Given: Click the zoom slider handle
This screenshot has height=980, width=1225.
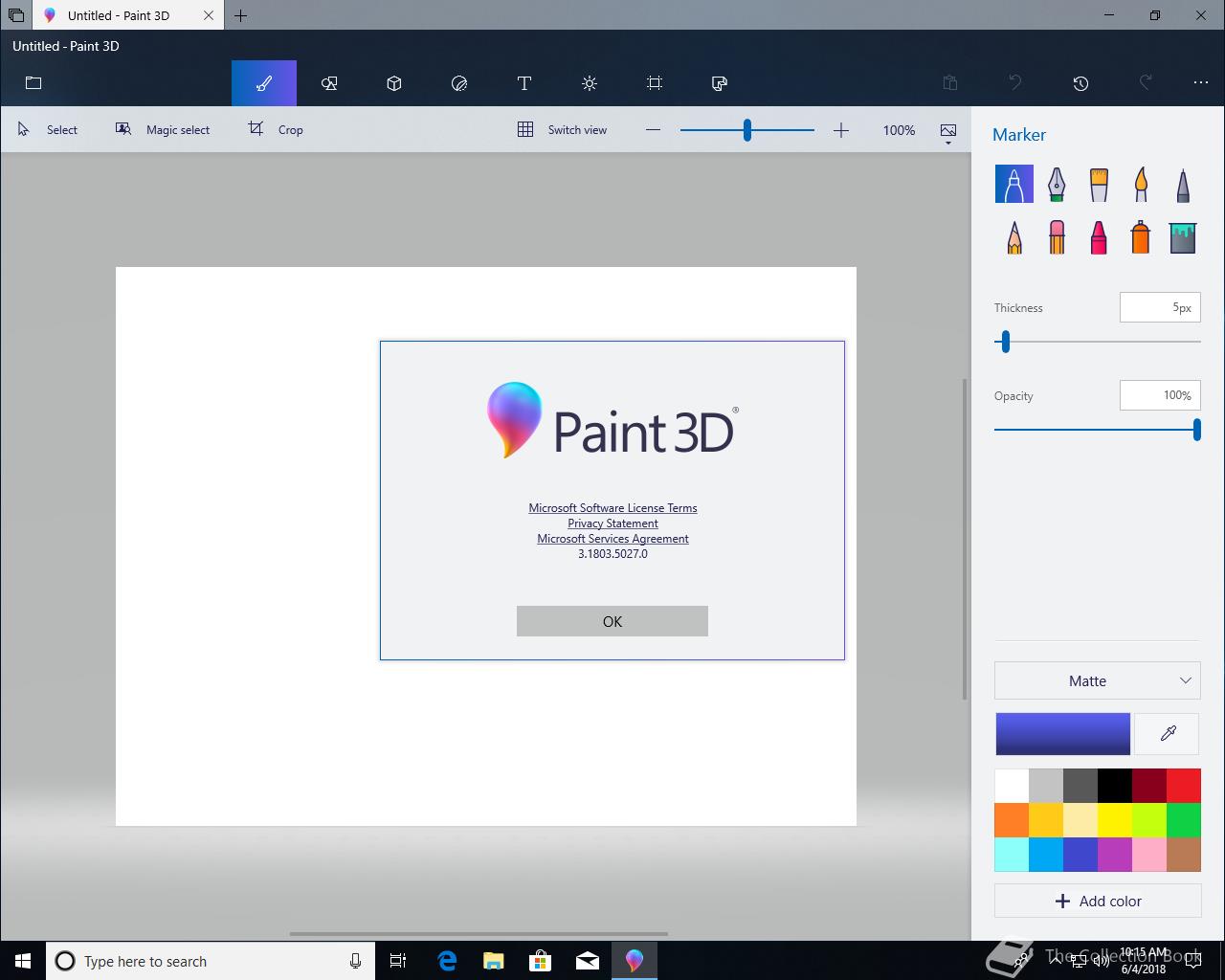Looking at the screenshot, I should (x=747, y=130).
